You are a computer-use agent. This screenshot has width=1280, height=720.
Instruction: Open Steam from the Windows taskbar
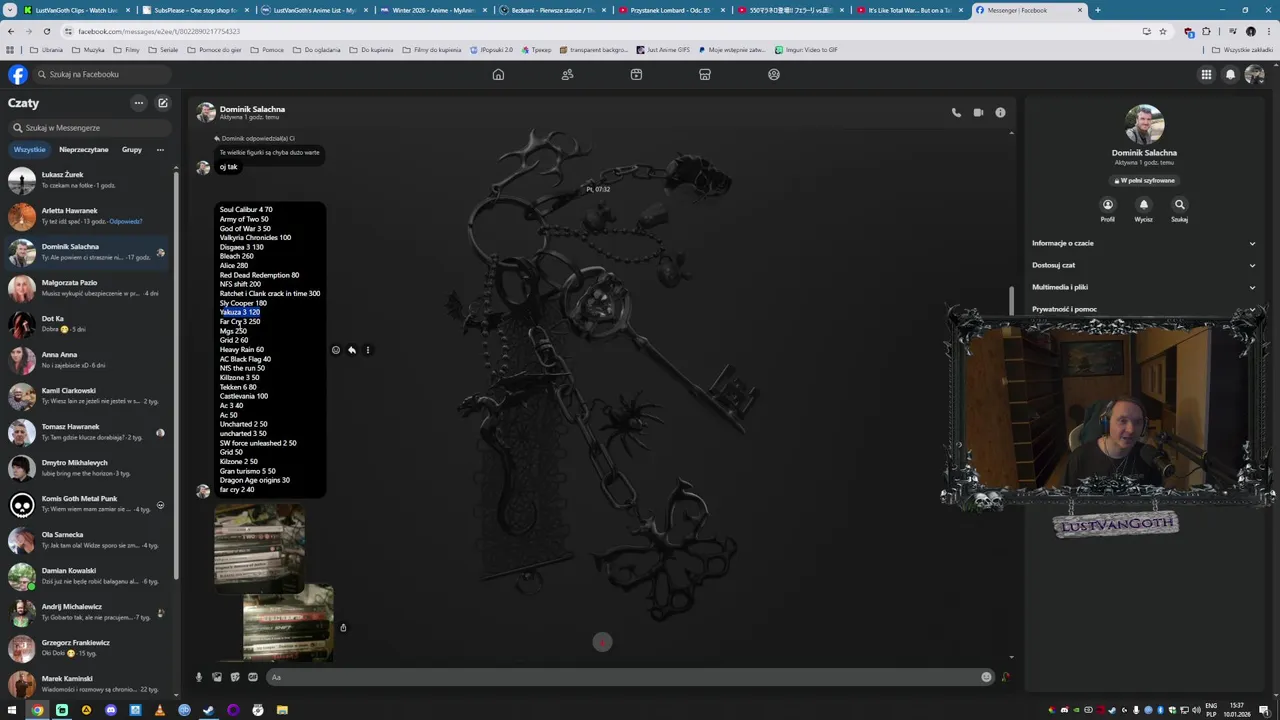pyautogui.click(x=208, y=710)
